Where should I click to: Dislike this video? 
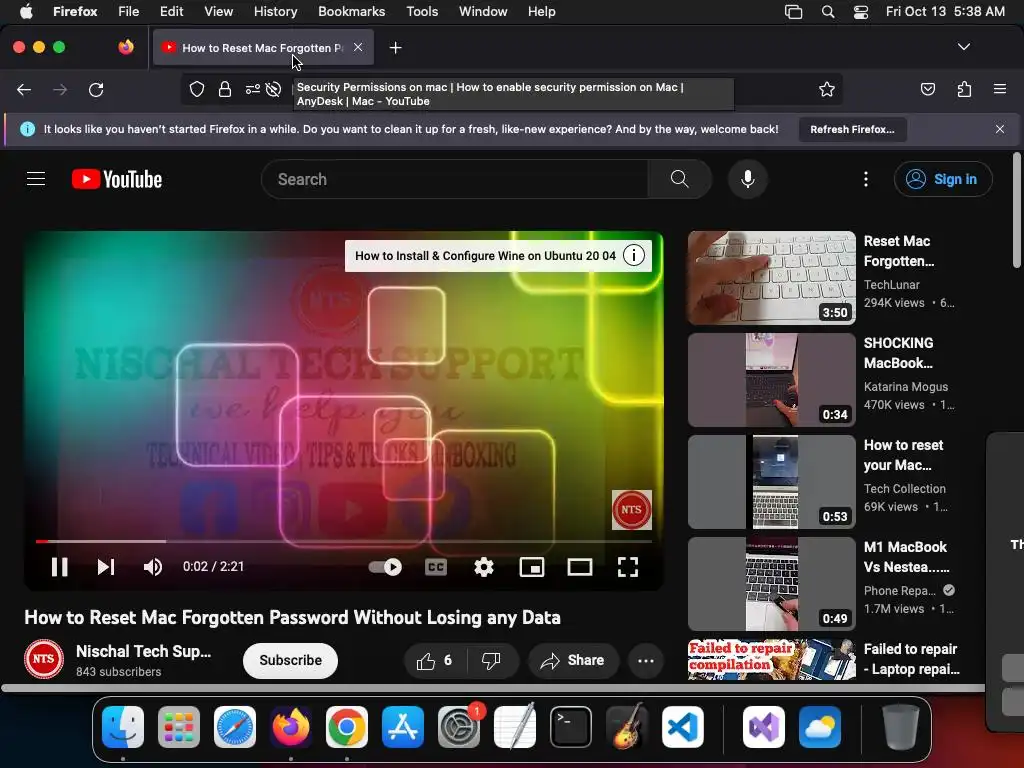tap(491, 661)
